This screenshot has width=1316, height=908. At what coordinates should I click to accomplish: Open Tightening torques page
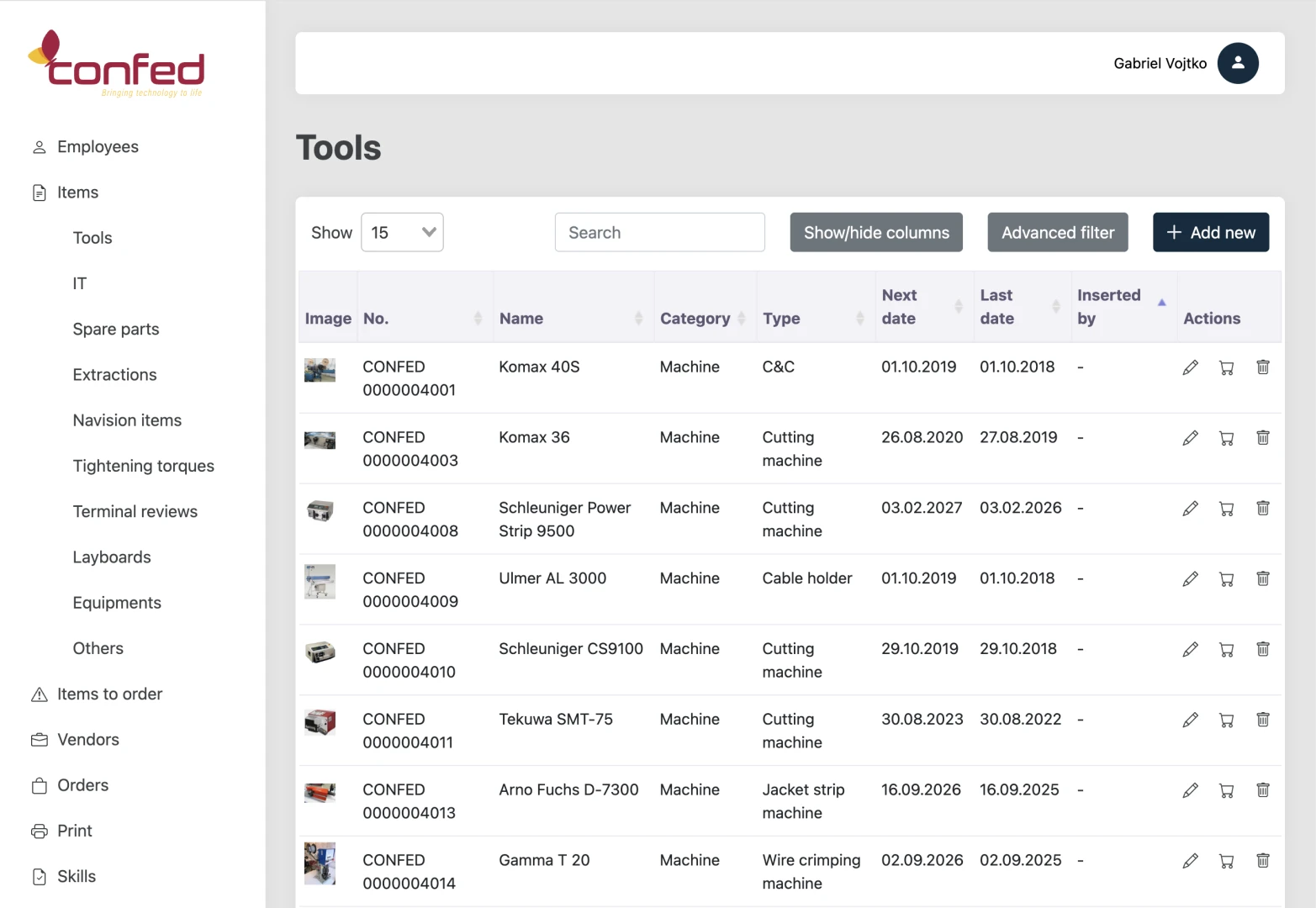(x=143, y=466)
